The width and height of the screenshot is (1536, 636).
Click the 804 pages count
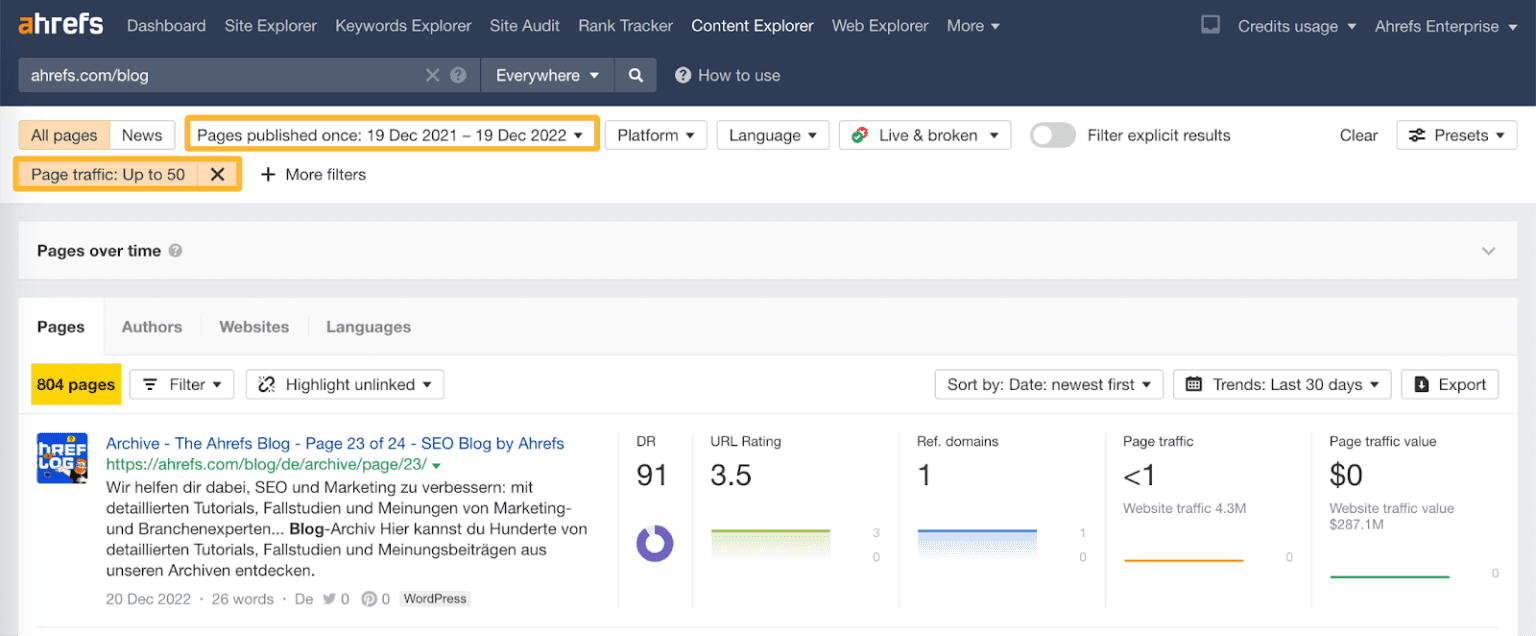76,384
